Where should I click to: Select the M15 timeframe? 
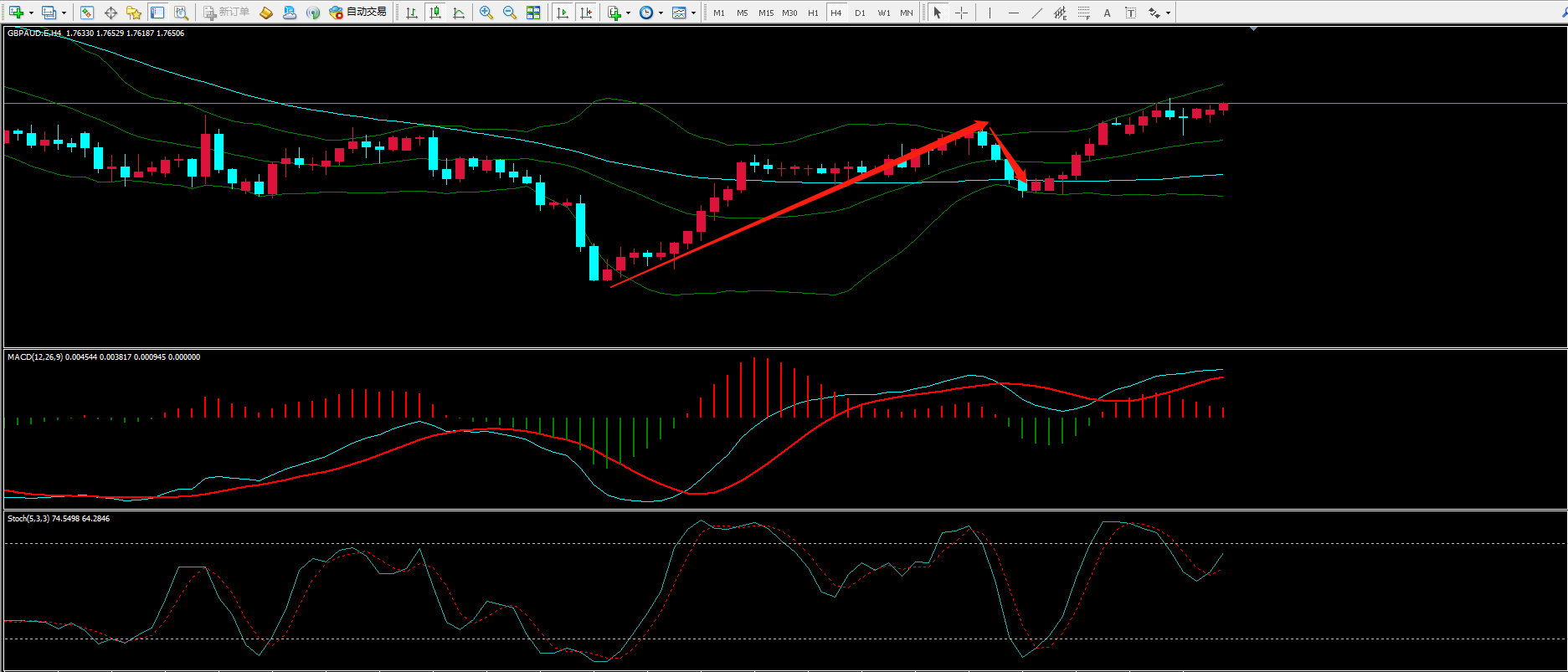[766, 13]
